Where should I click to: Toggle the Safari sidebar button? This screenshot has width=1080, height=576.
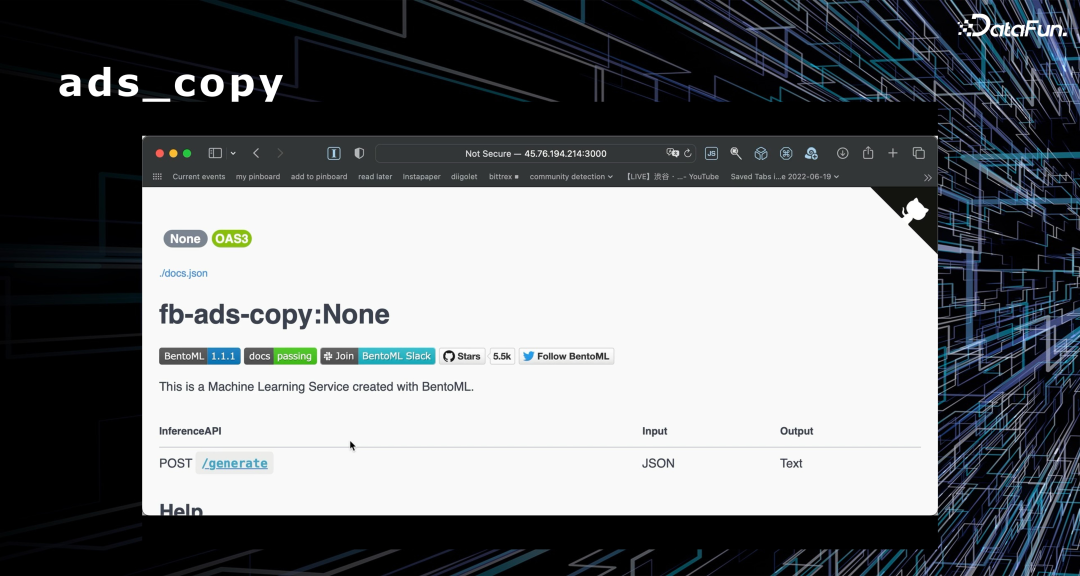(215, 153)
